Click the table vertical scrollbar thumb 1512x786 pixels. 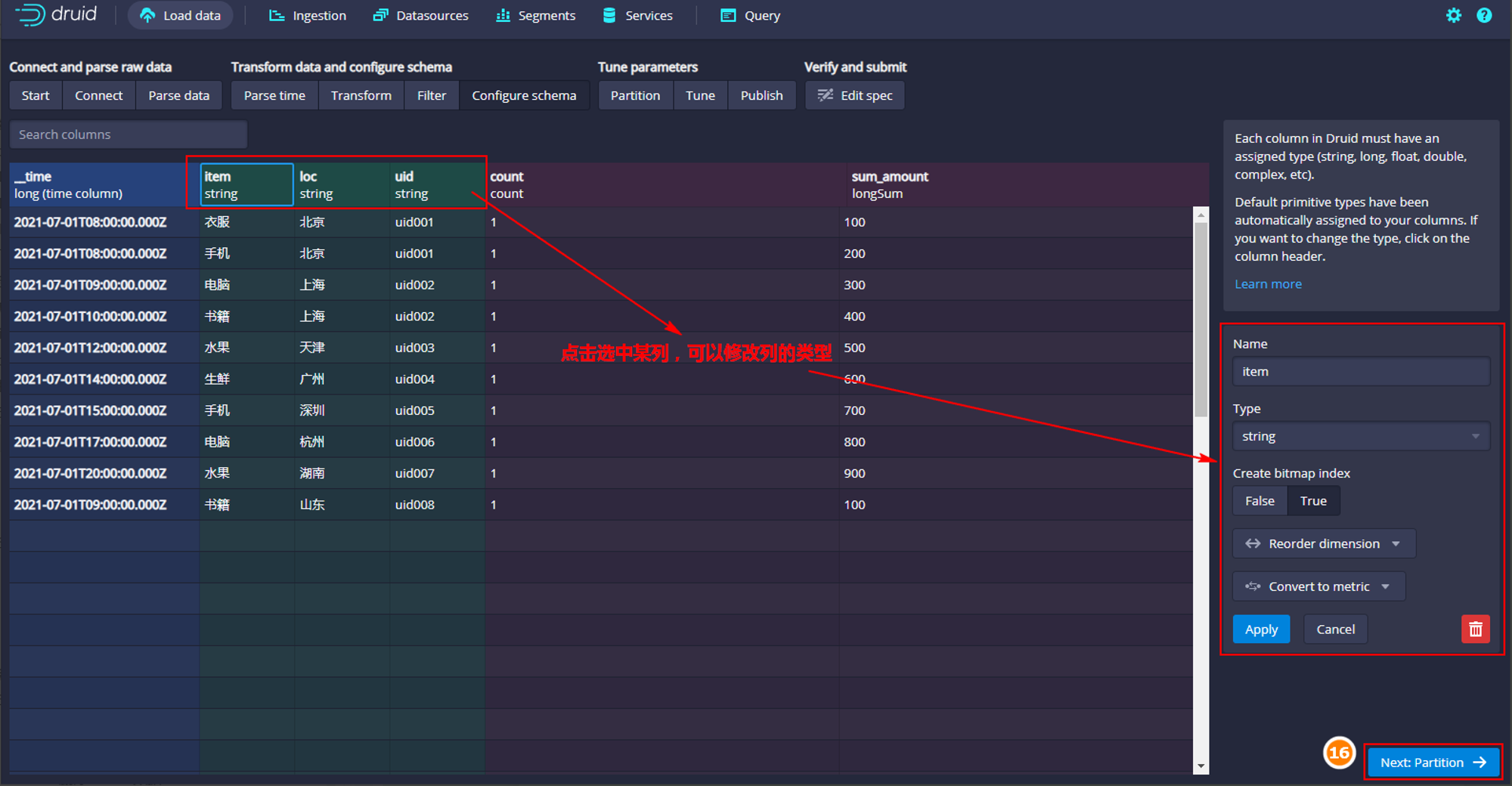point(1201,319)
